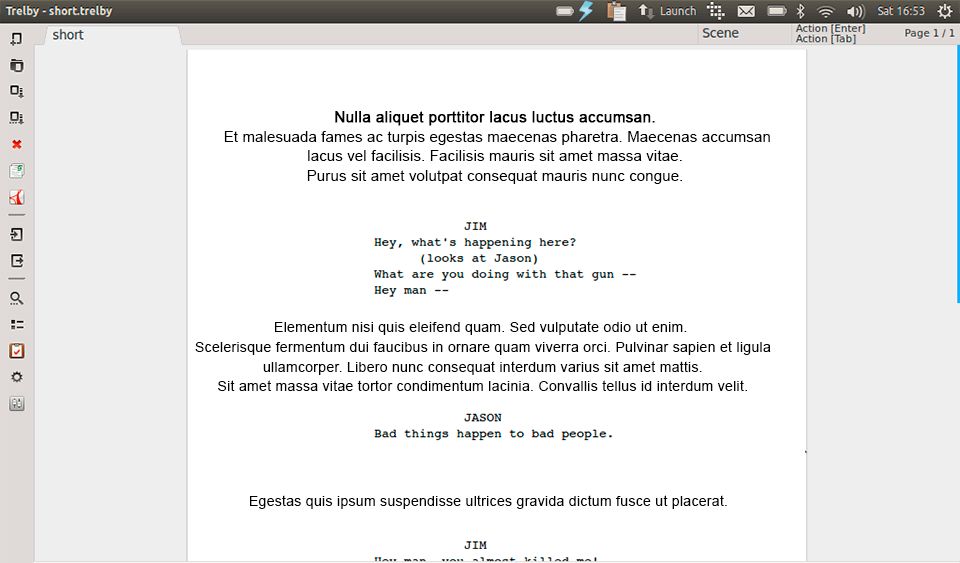Toggle the scene navigator icon
960x563 pixels.
click(x=17, y=171)
